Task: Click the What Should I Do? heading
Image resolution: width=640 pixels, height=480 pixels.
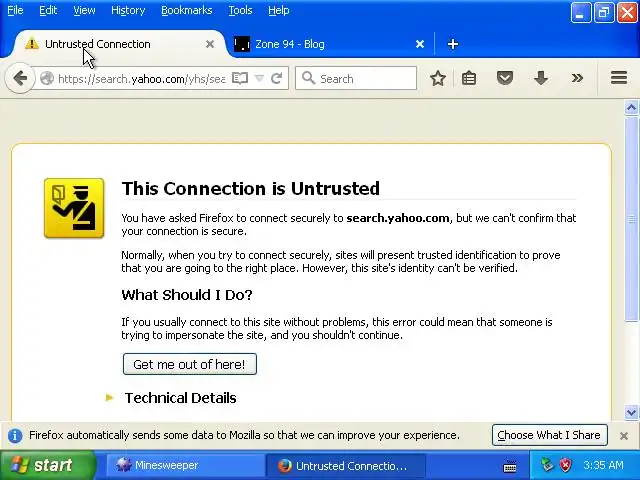Action: [187, 295]
